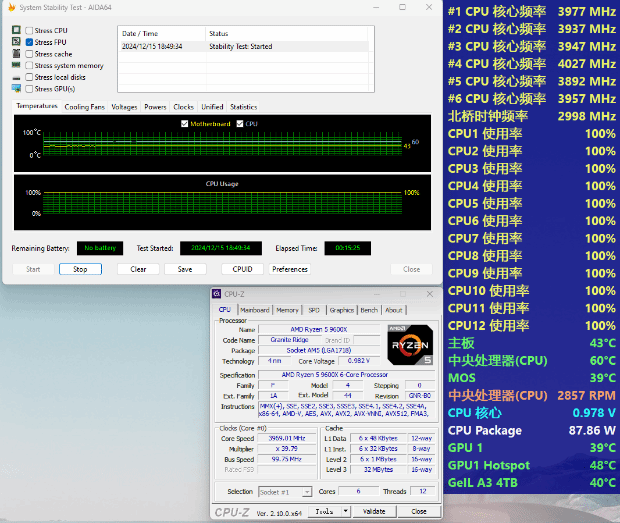Image resolution: width=620 pixels, height=523 pixels.
Task: Click the disk icon beside Stress local disks
Action: [16, 78]
